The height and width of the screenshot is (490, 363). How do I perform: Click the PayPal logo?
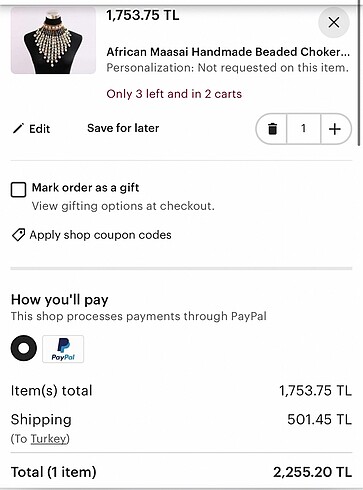[x=63, y=349]
